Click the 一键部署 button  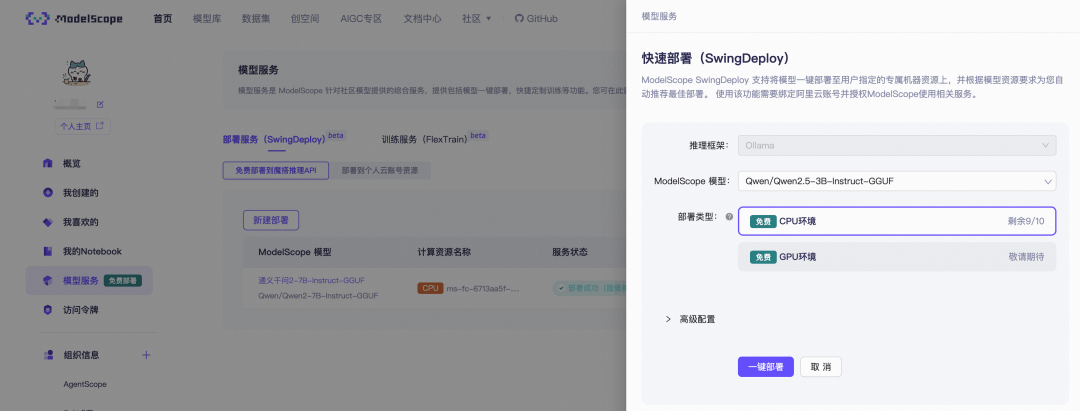tap(765, 367)
